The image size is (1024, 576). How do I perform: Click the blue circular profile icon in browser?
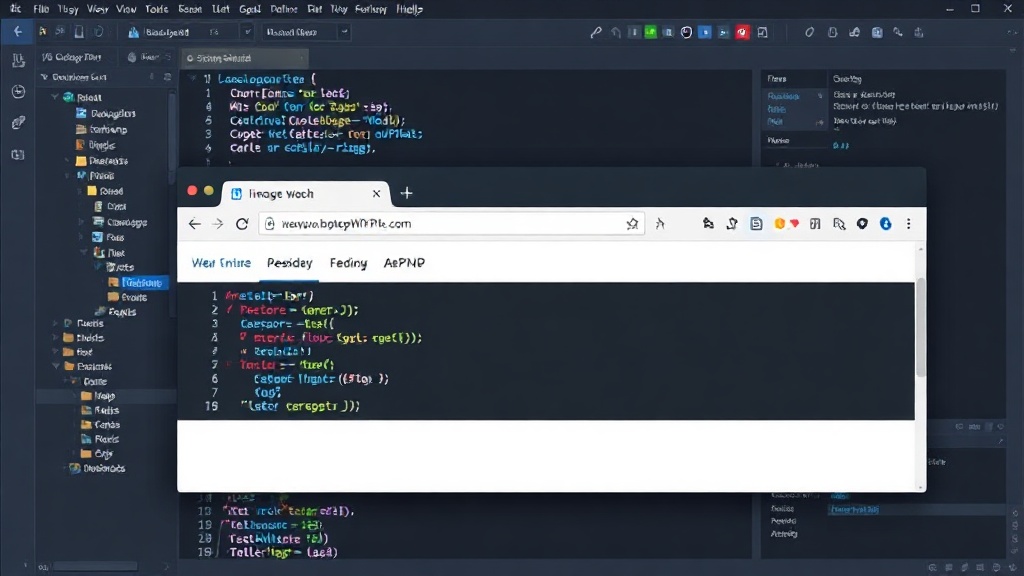[x=886, y=223]
